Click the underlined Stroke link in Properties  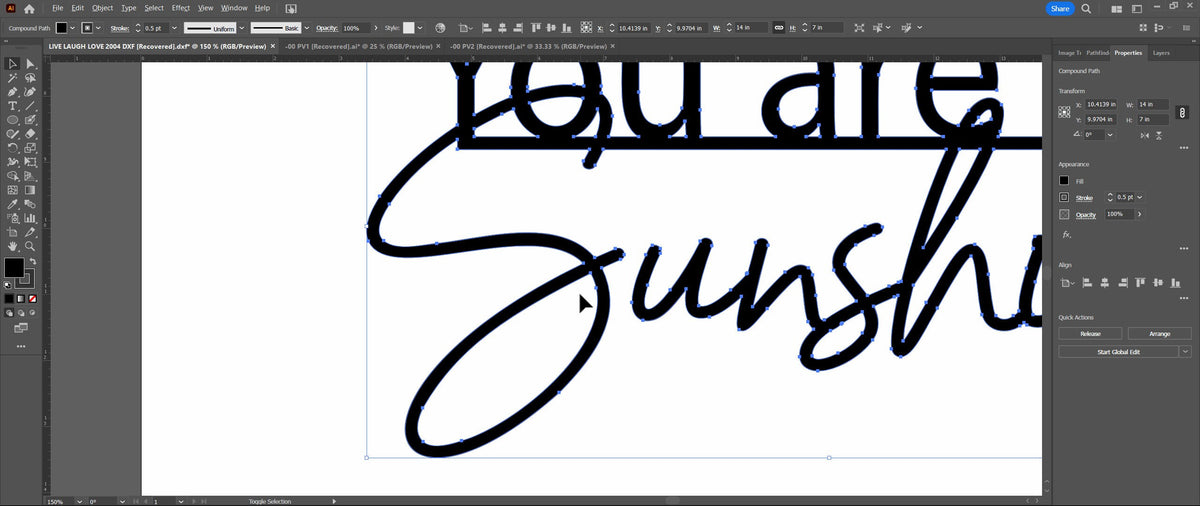(x=1083, y=198)
